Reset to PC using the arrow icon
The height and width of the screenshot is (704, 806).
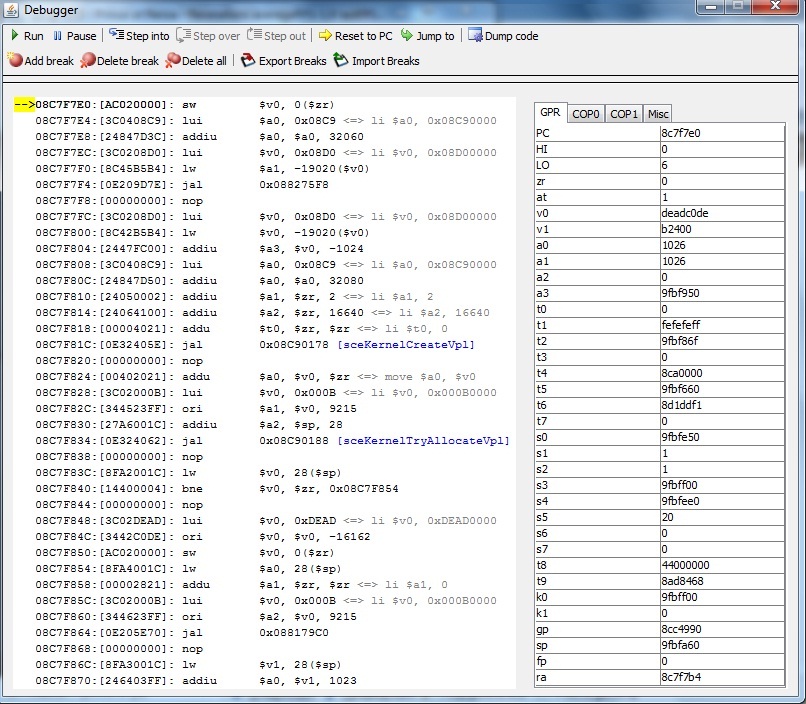click(325, 36)
